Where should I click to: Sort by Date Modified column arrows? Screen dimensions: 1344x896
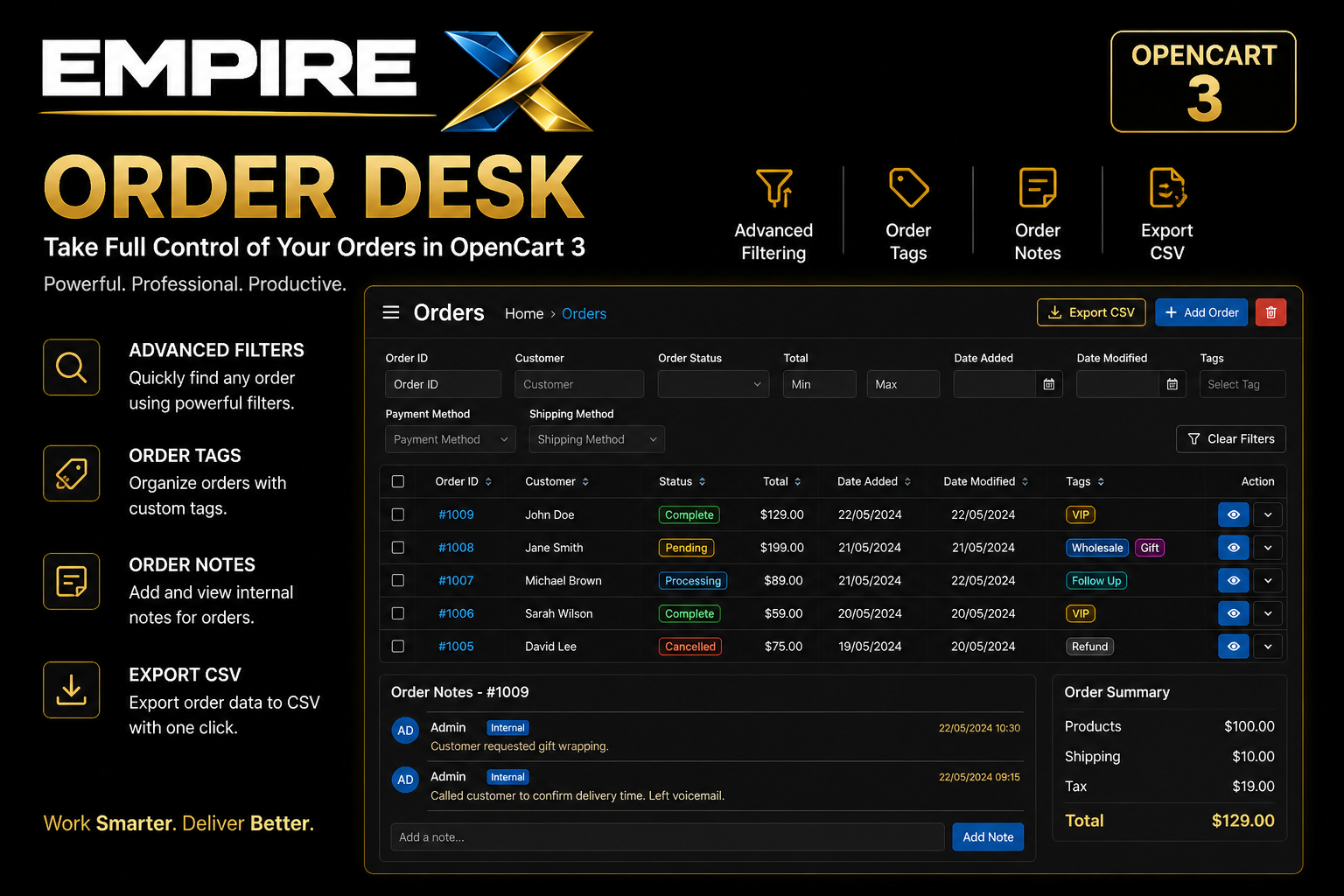pyautogui.click(x=1025, y=482)
